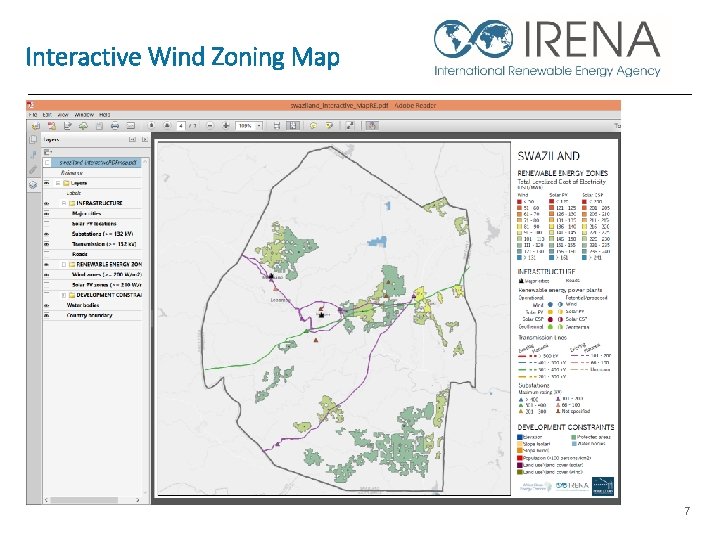
Task: Toggle visibility of Wind zones layer
Action: [47, 275]
